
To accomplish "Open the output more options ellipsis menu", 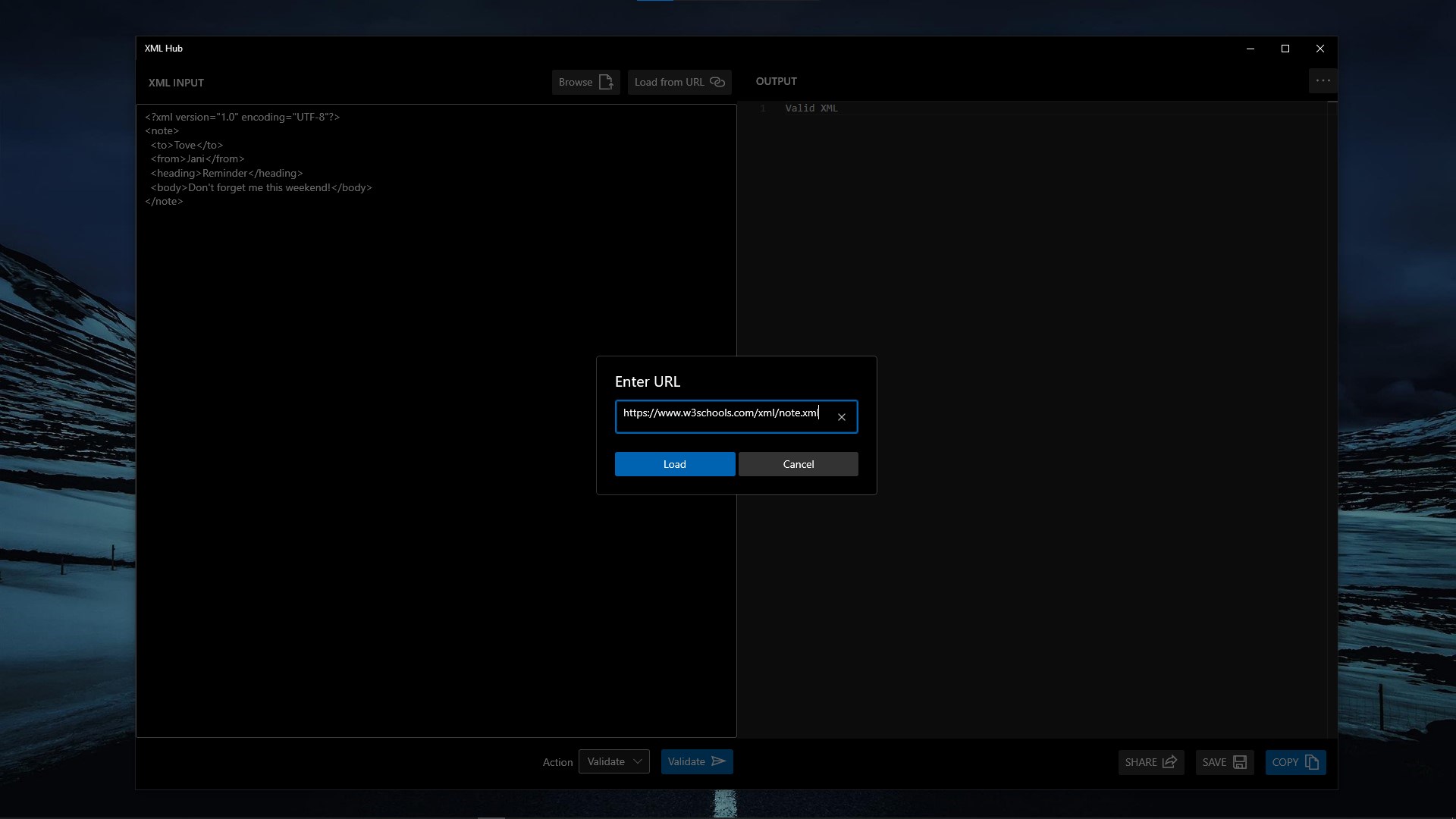I will click(x=1323, y=81).
